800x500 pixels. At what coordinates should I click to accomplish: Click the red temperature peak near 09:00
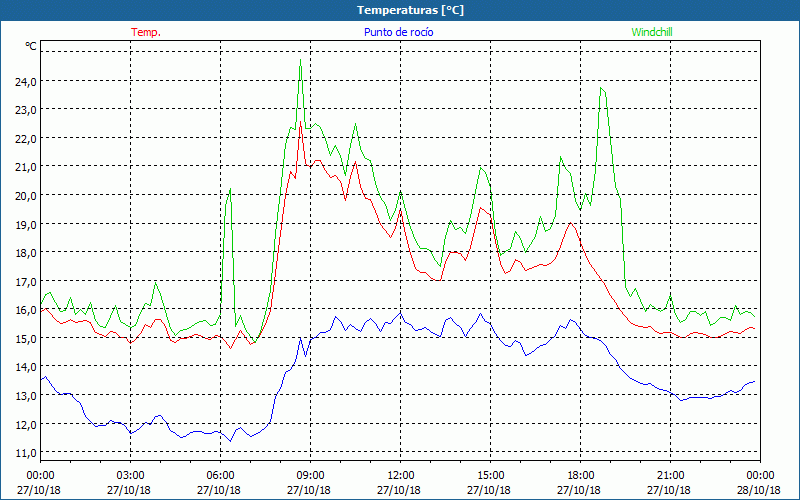pyautogui.click(x=301, y=121)
